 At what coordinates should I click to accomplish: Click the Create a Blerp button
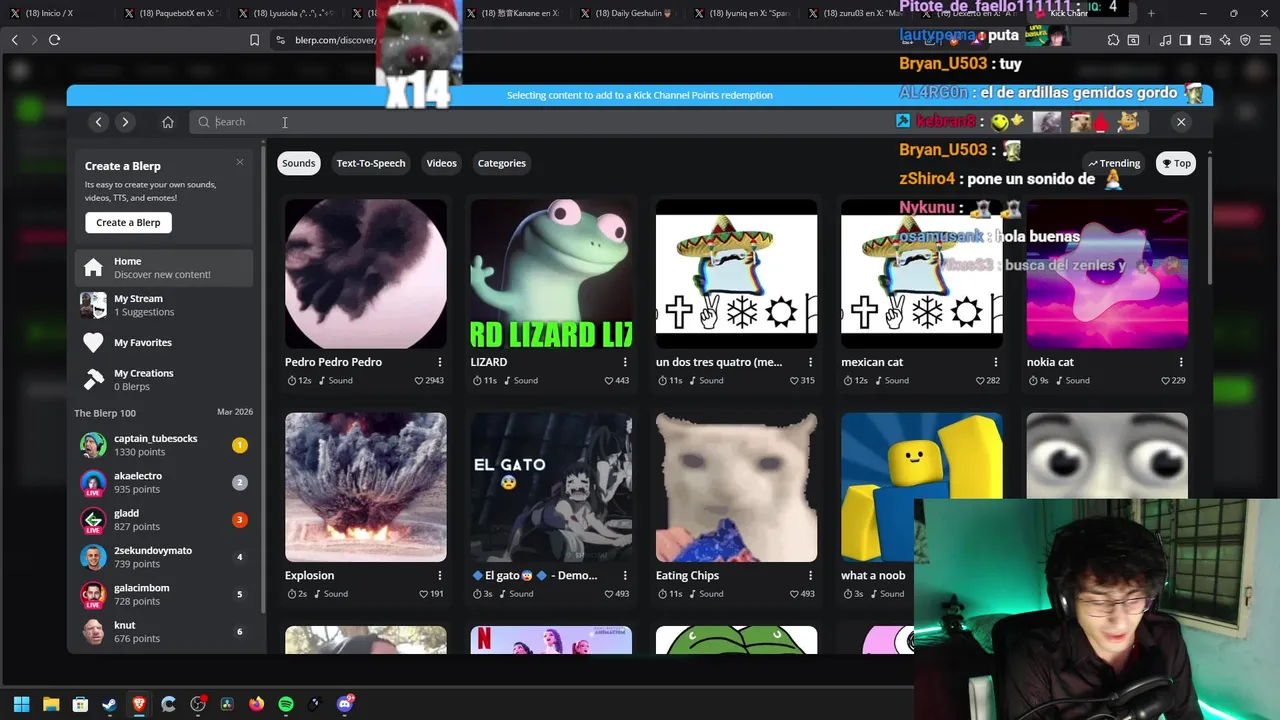[128, 222]
